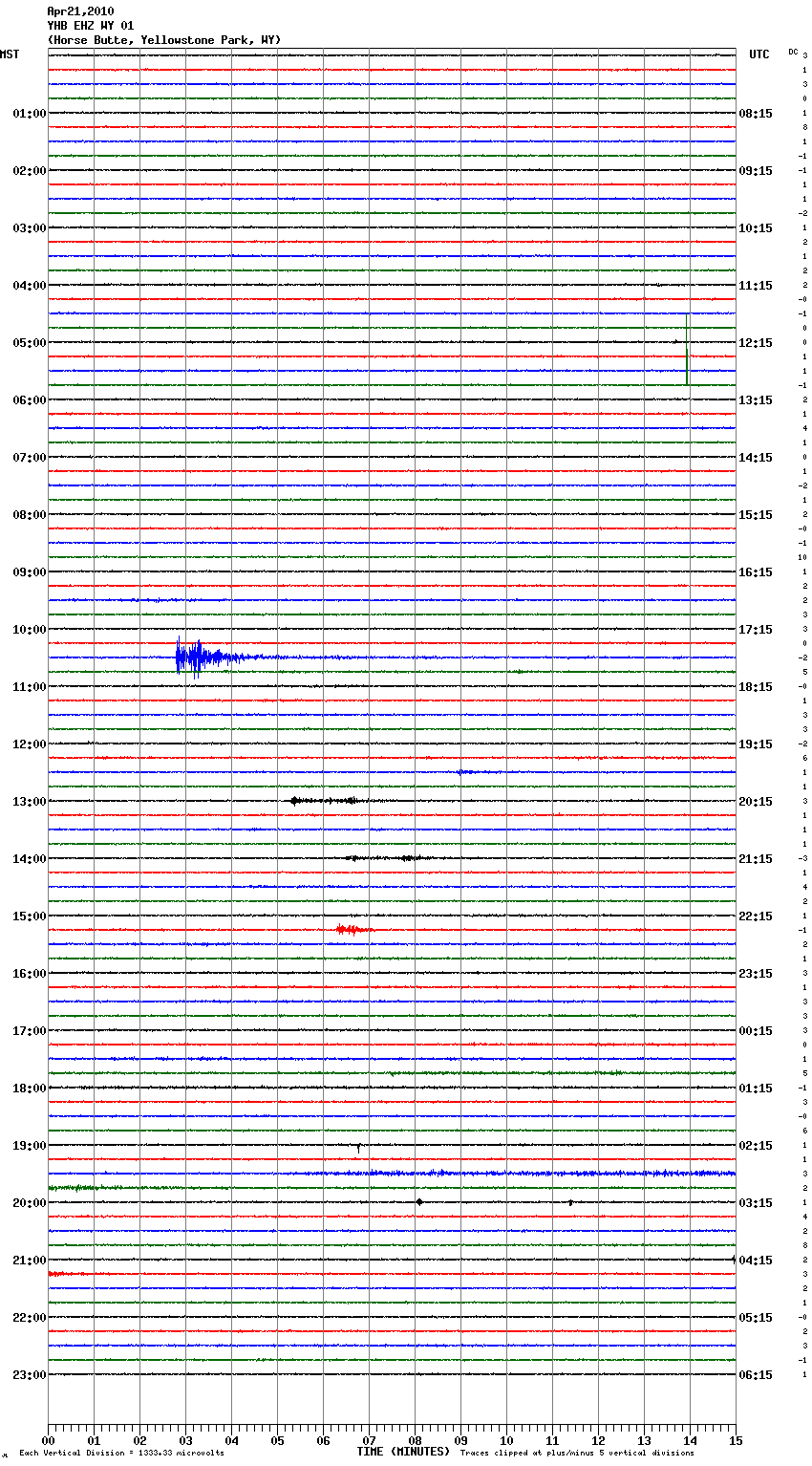Click the 09:15 UTC time label
Screen dimensions: 812x1466
click(x=756, y=171)
